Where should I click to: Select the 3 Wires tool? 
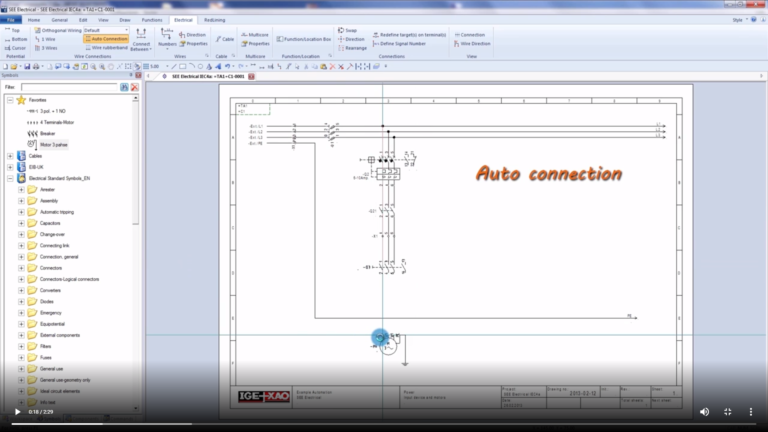tap(46, 48)
